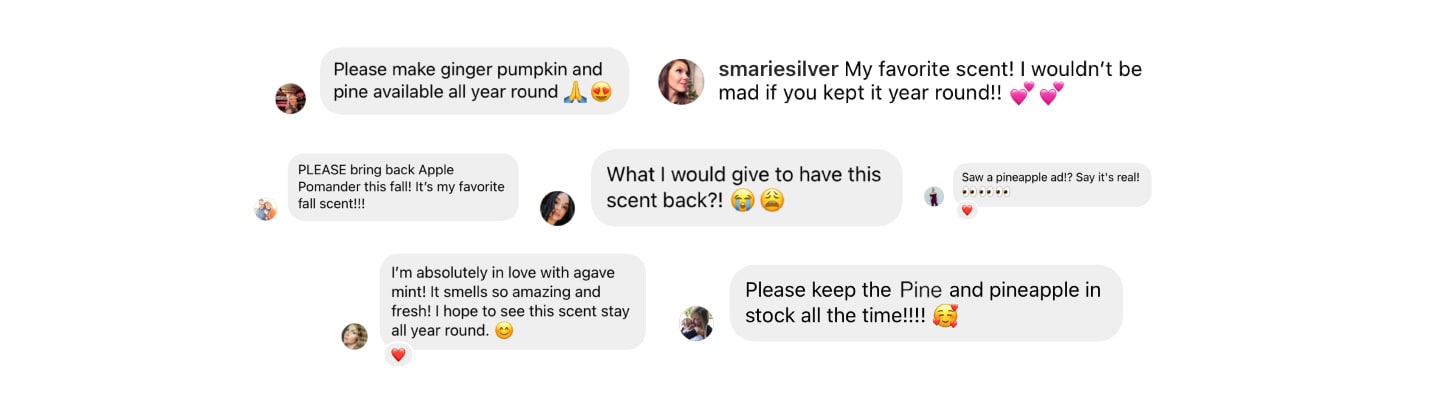The image size is (1440, 400).
Task: Click the crying face emoji in the scent comment
Action: (x=741, y=200)
